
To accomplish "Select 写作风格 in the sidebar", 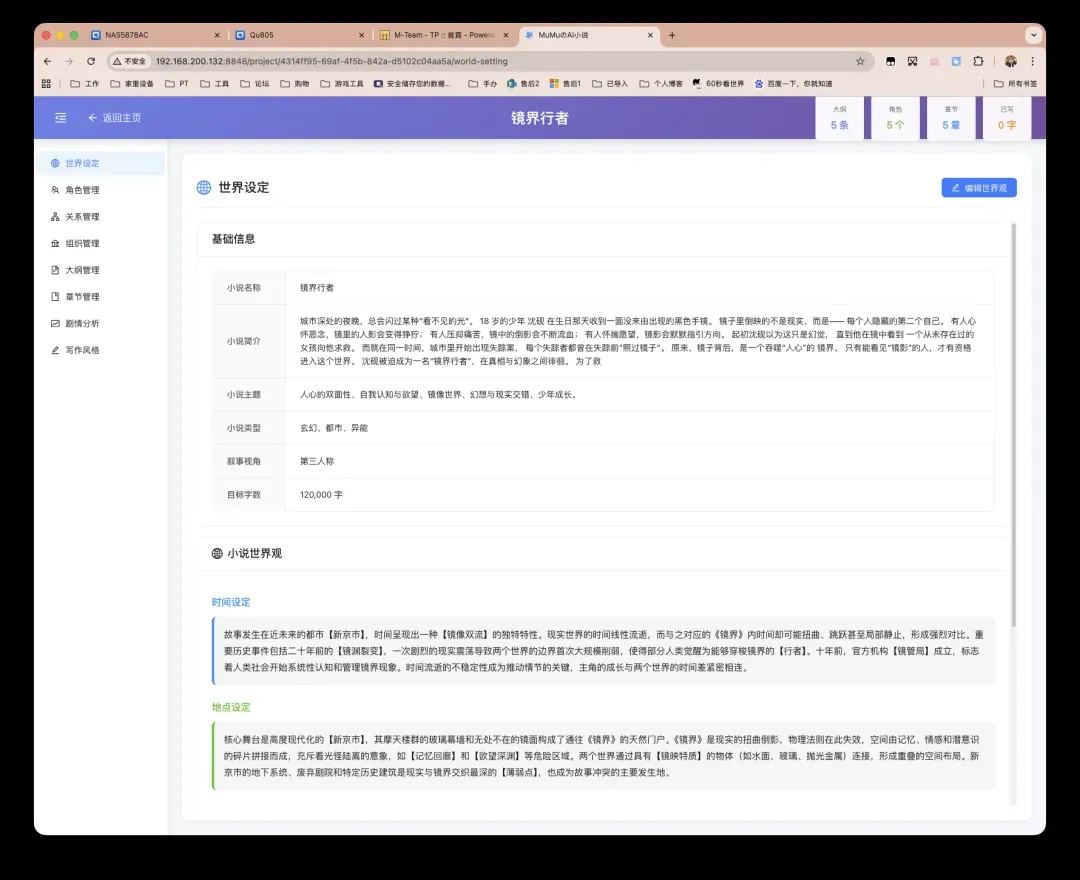I will coord(82,351).
